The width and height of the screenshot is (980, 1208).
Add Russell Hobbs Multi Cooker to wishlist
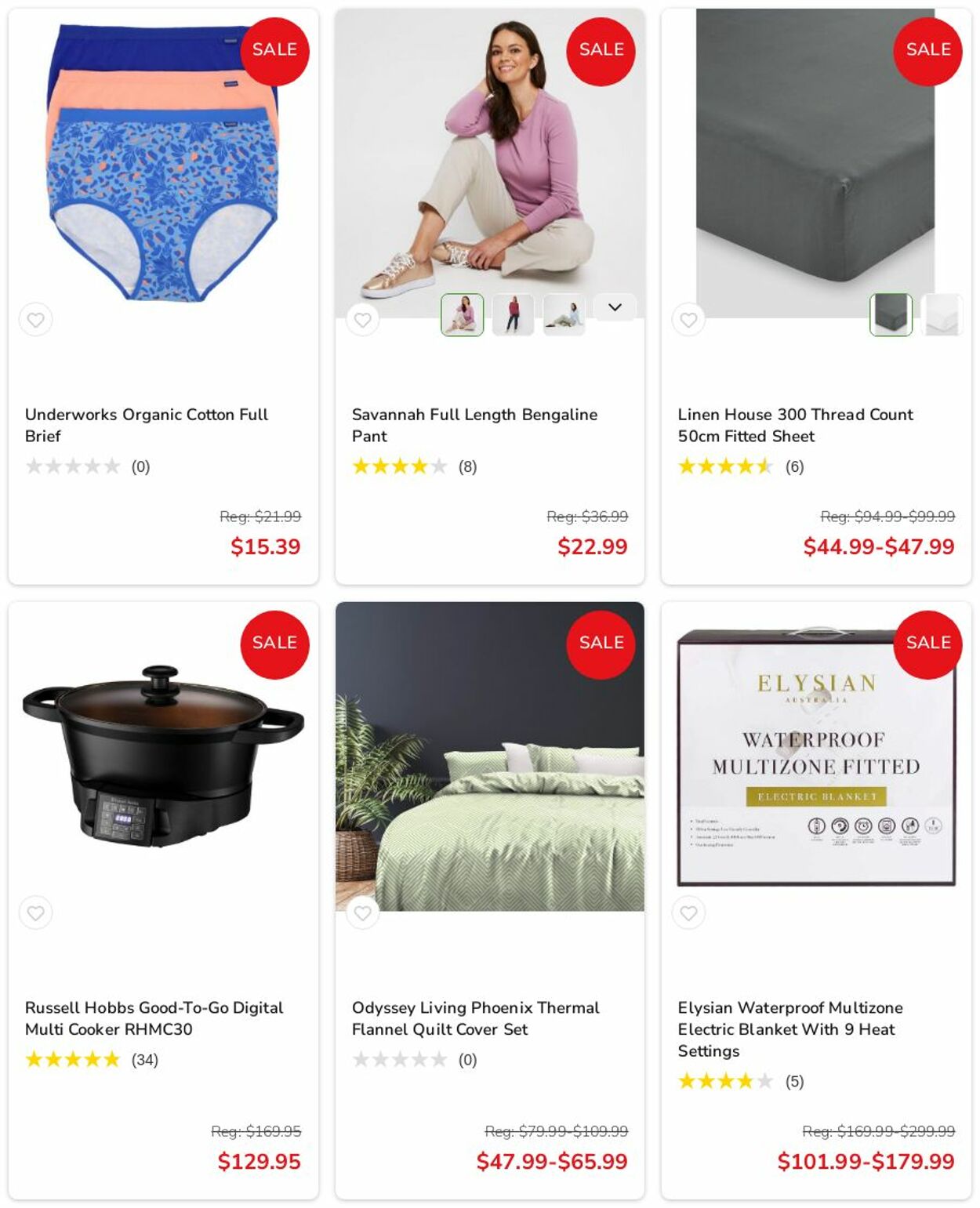(x=35, y=912)
